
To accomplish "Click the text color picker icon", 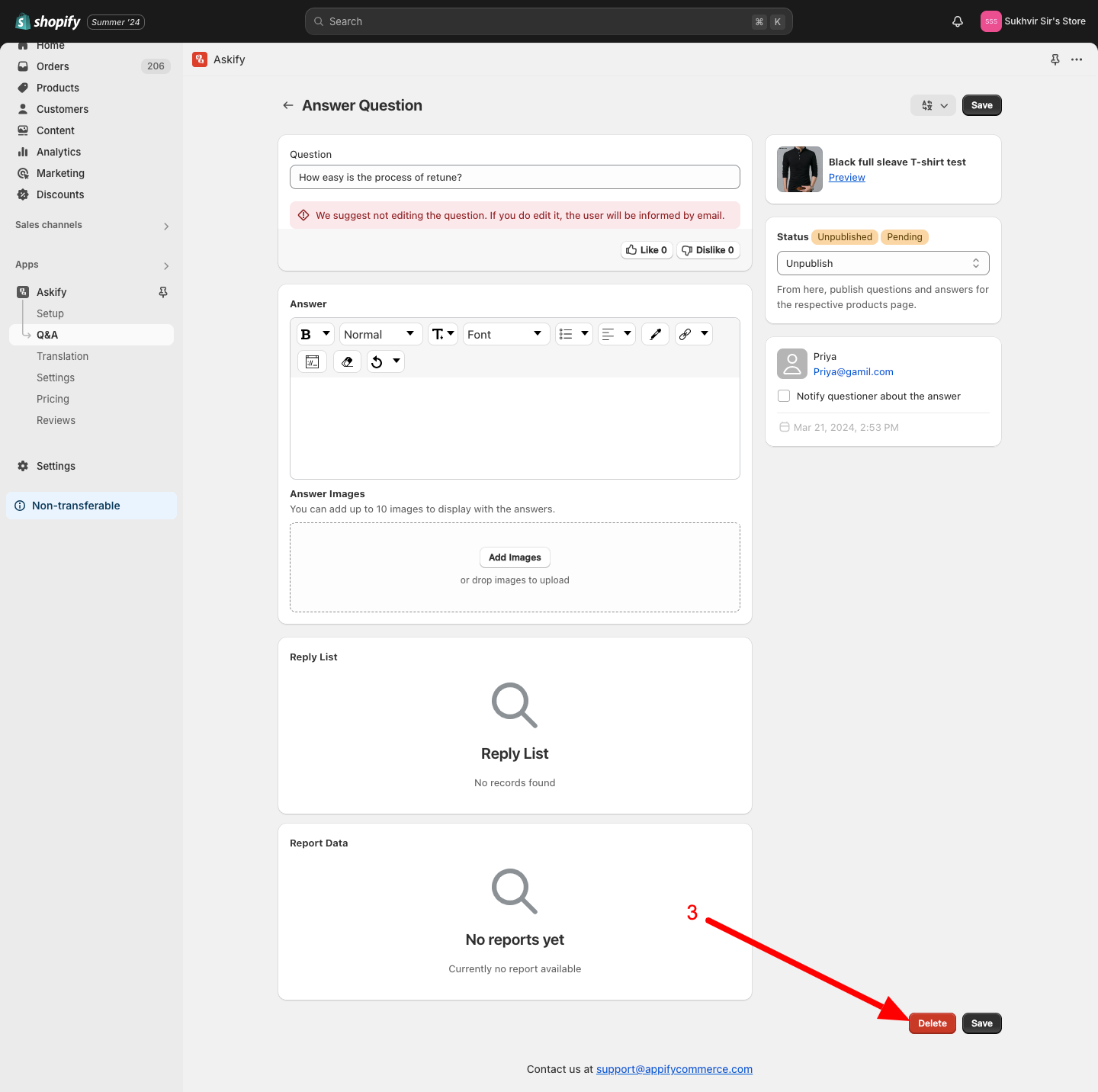I will [656, 334].
